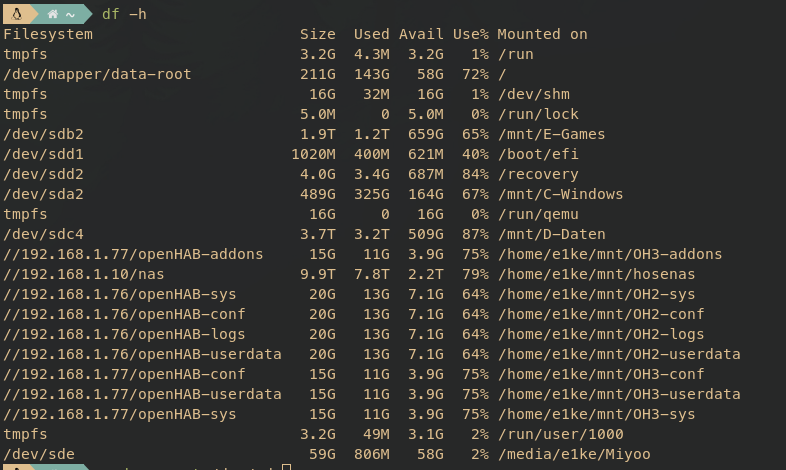Click the /mnt/E-Games mount path
Viewport: 786px width, 470px height.
tap(551, 134)
